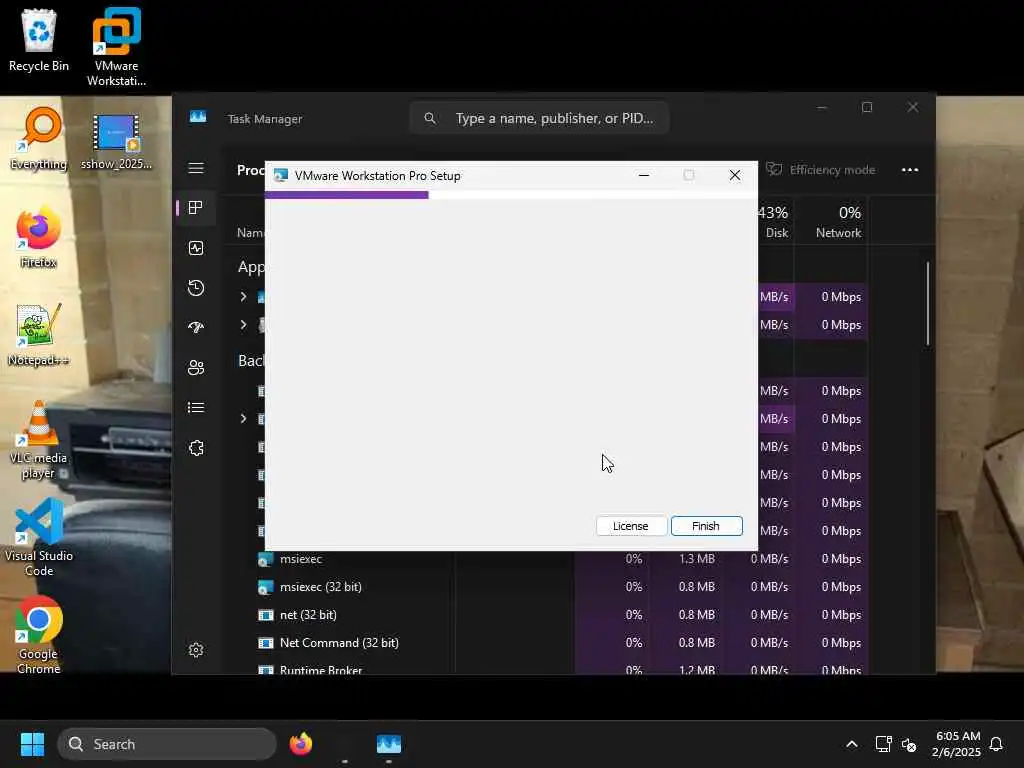Click the 1.3 MB memory value of msiexec
1024x768 pixels.
point(696,559)
